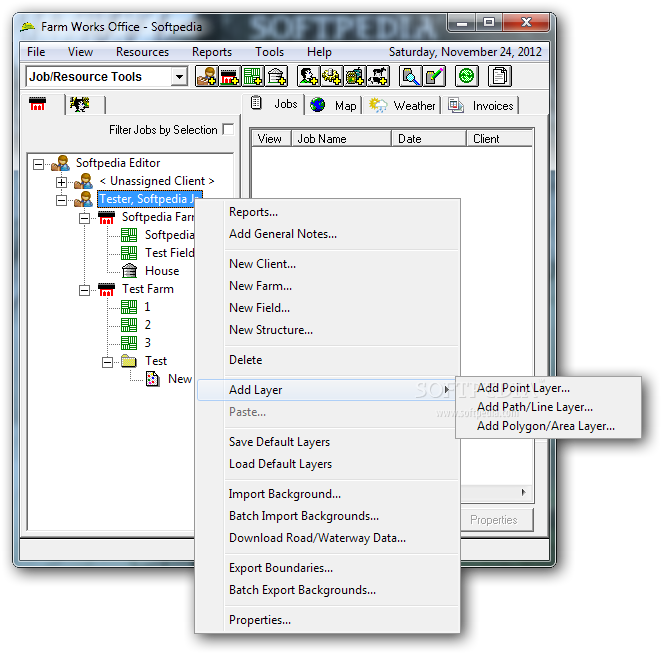
Task: Open the Help menu
Action: coord(319,52)
